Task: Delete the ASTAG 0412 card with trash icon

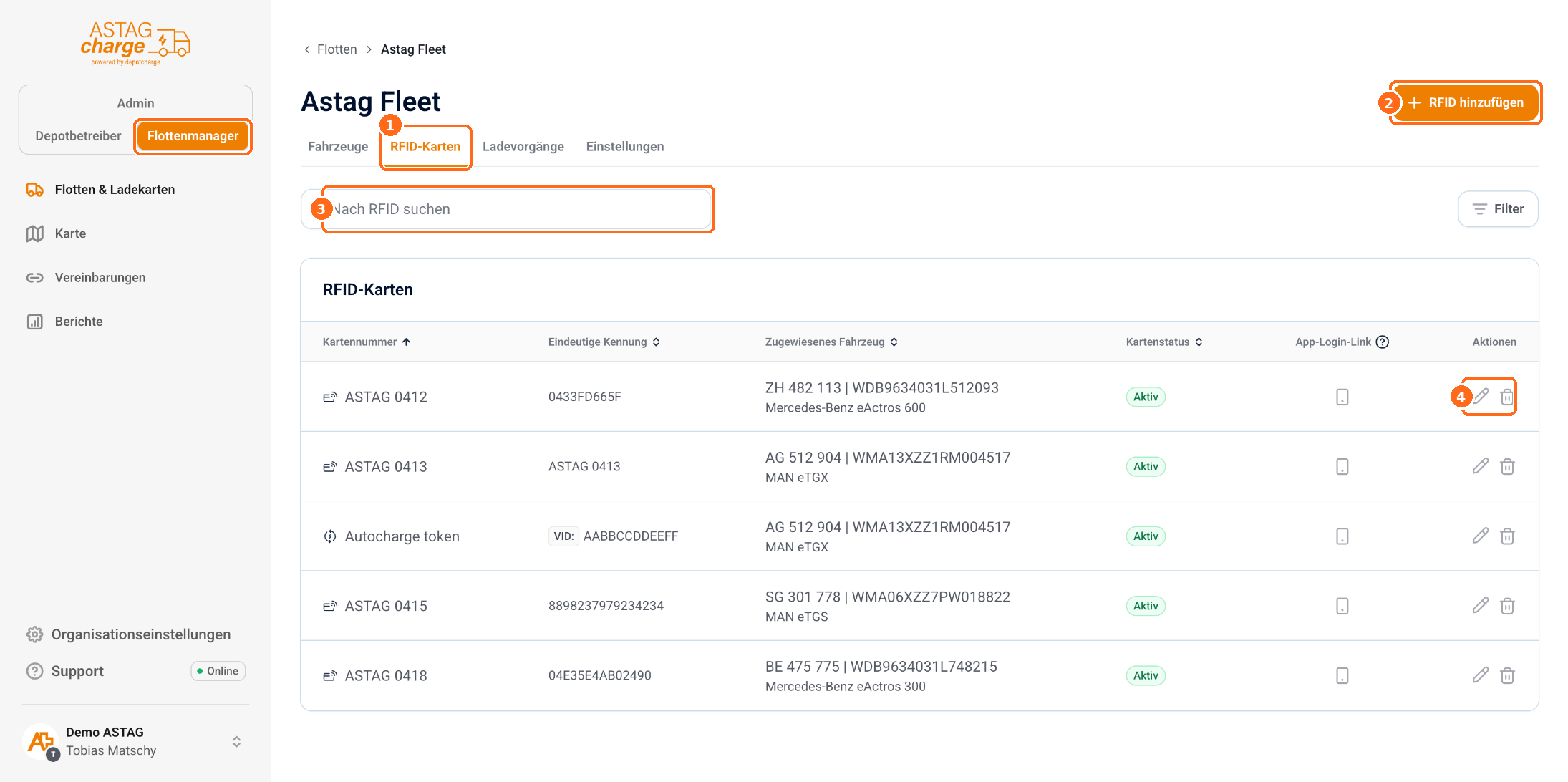Action: [1507, 397]
